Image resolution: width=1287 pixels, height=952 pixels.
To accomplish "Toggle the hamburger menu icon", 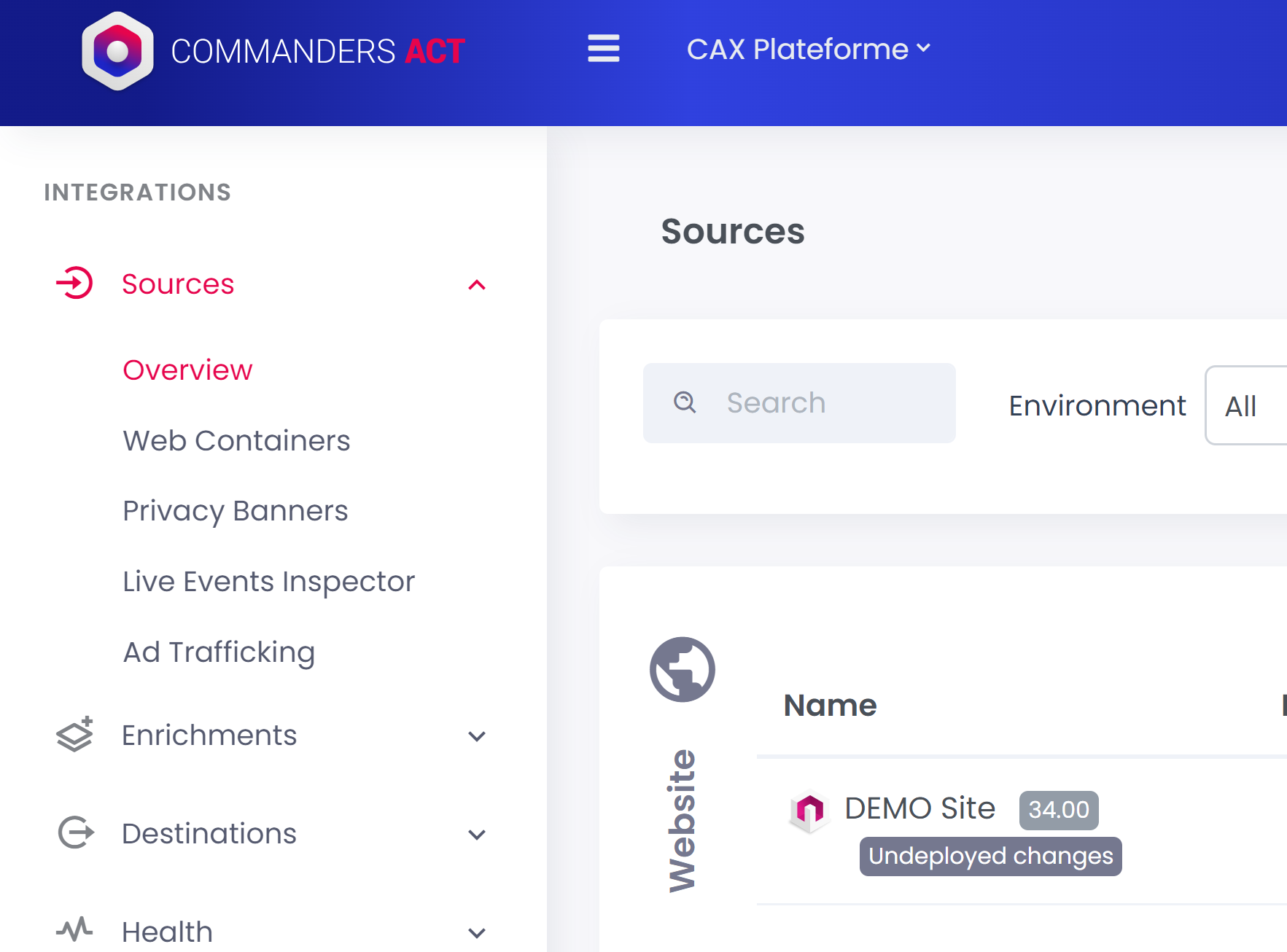I will pos(603,49).
